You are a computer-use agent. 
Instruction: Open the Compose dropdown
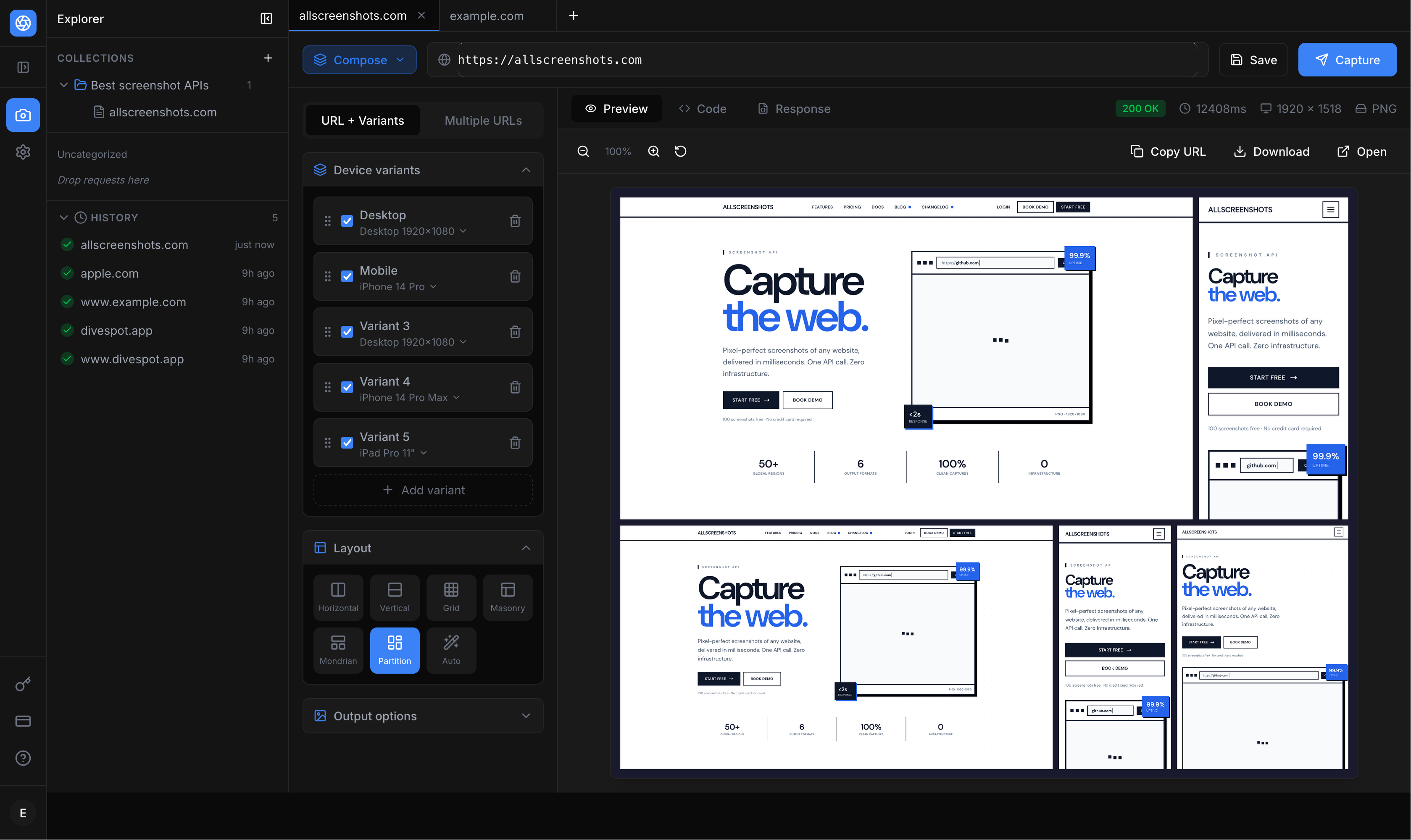[359, 60]
